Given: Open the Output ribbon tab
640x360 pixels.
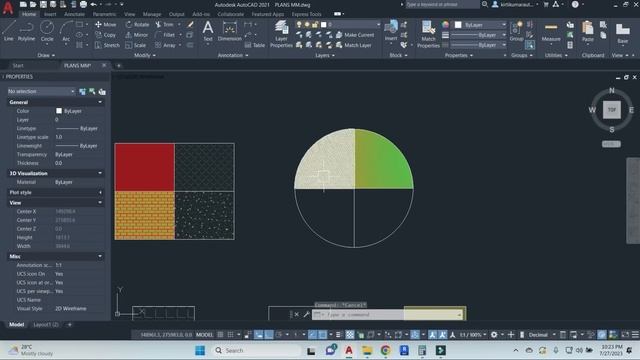Looking at the screenshot, I should tap(176, 14).
